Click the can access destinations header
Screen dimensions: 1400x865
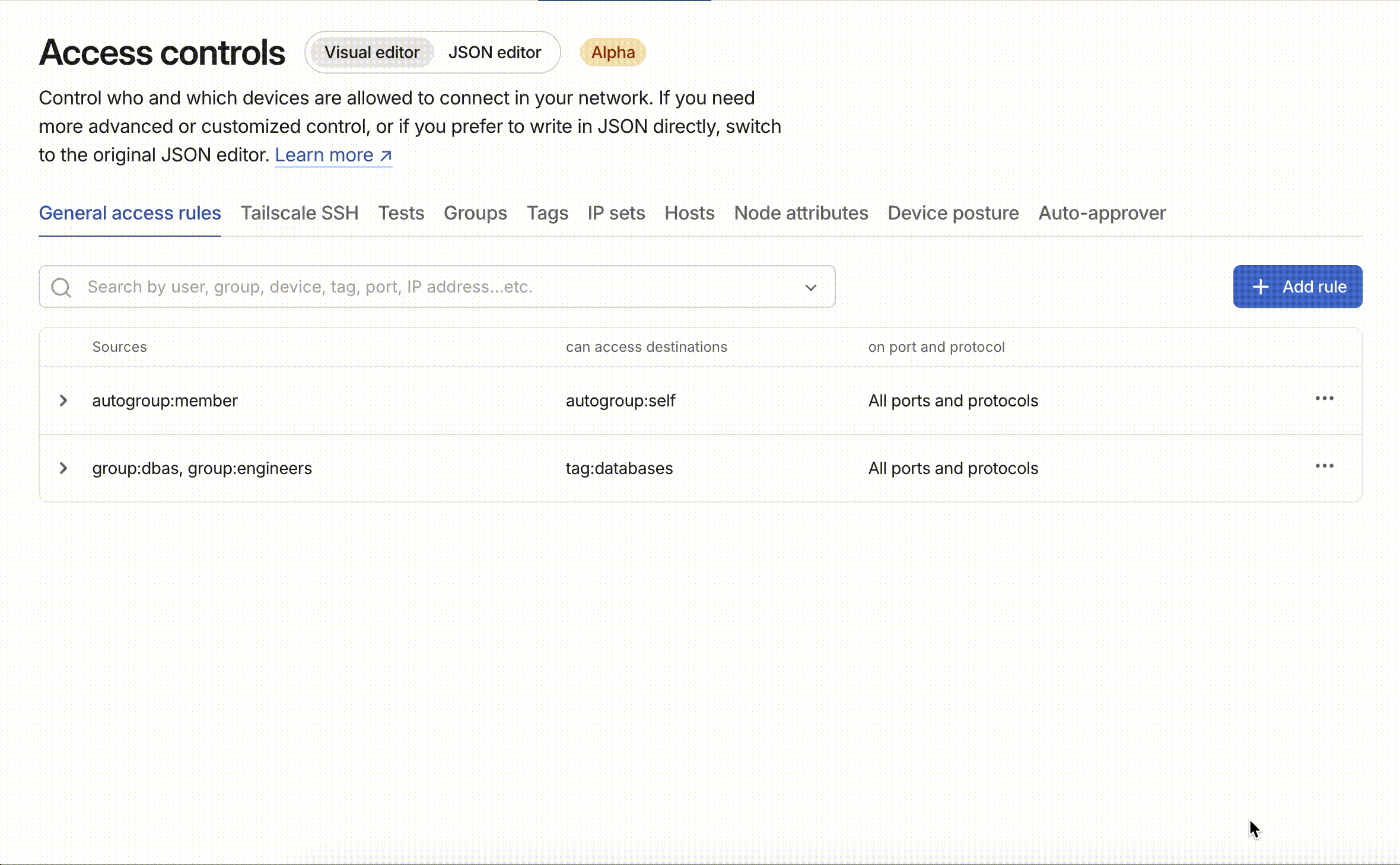click(x=647, y=347)
